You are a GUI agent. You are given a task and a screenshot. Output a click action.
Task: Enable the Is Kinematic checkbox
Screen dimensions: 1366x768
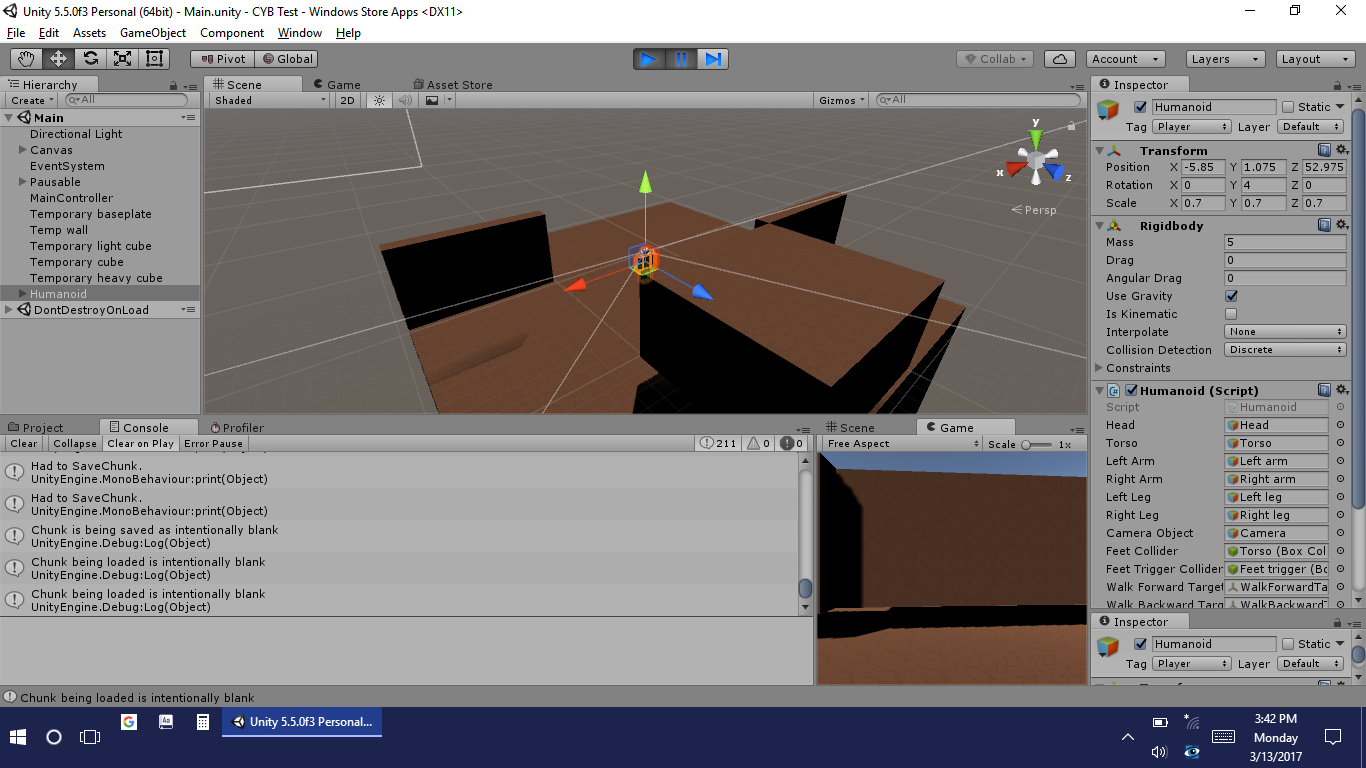(x=1231, y=314)
